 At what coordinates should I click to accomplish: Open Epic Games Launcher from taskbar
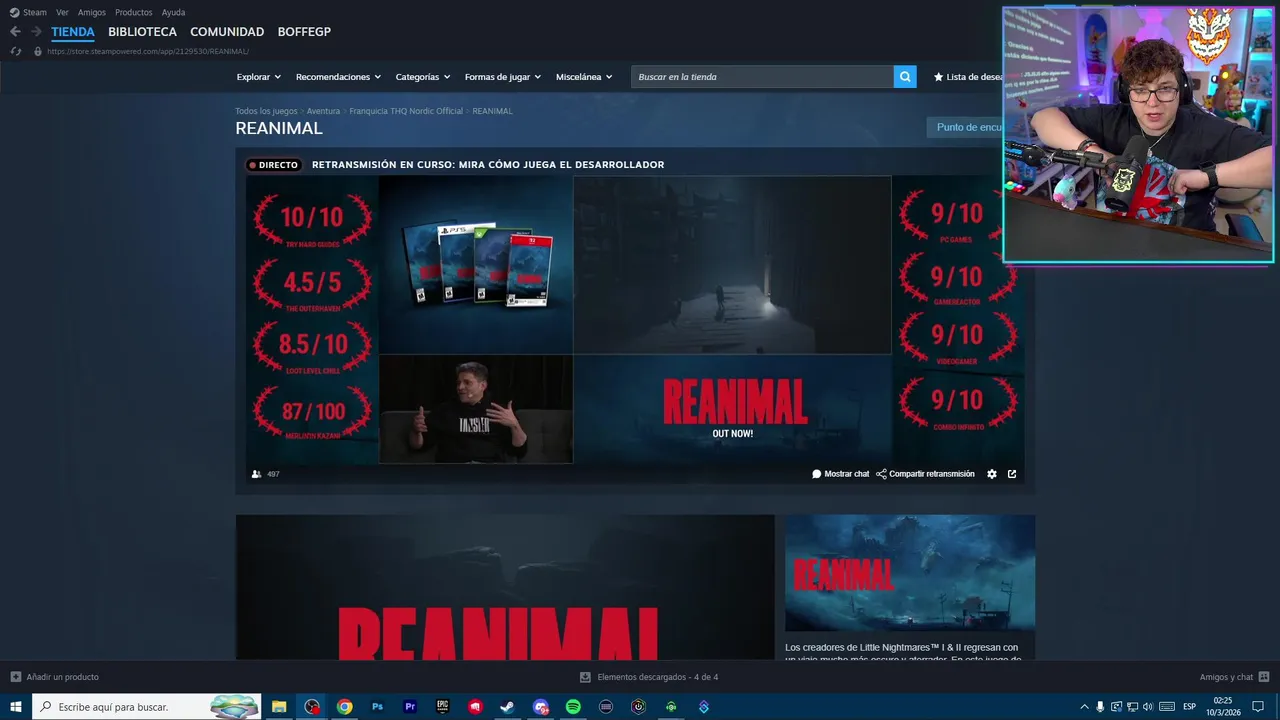click(442, 707)
